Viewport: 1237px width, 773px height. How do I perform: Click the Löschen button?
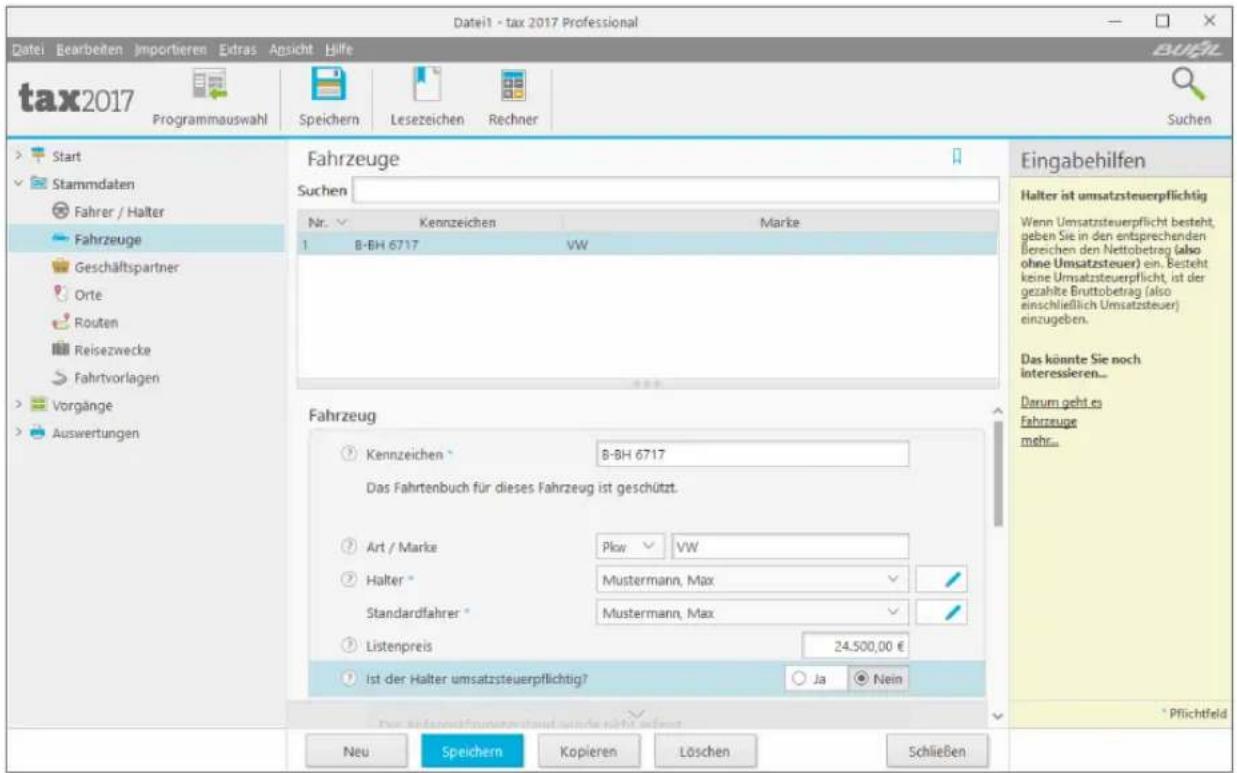(x=706, y=750)
